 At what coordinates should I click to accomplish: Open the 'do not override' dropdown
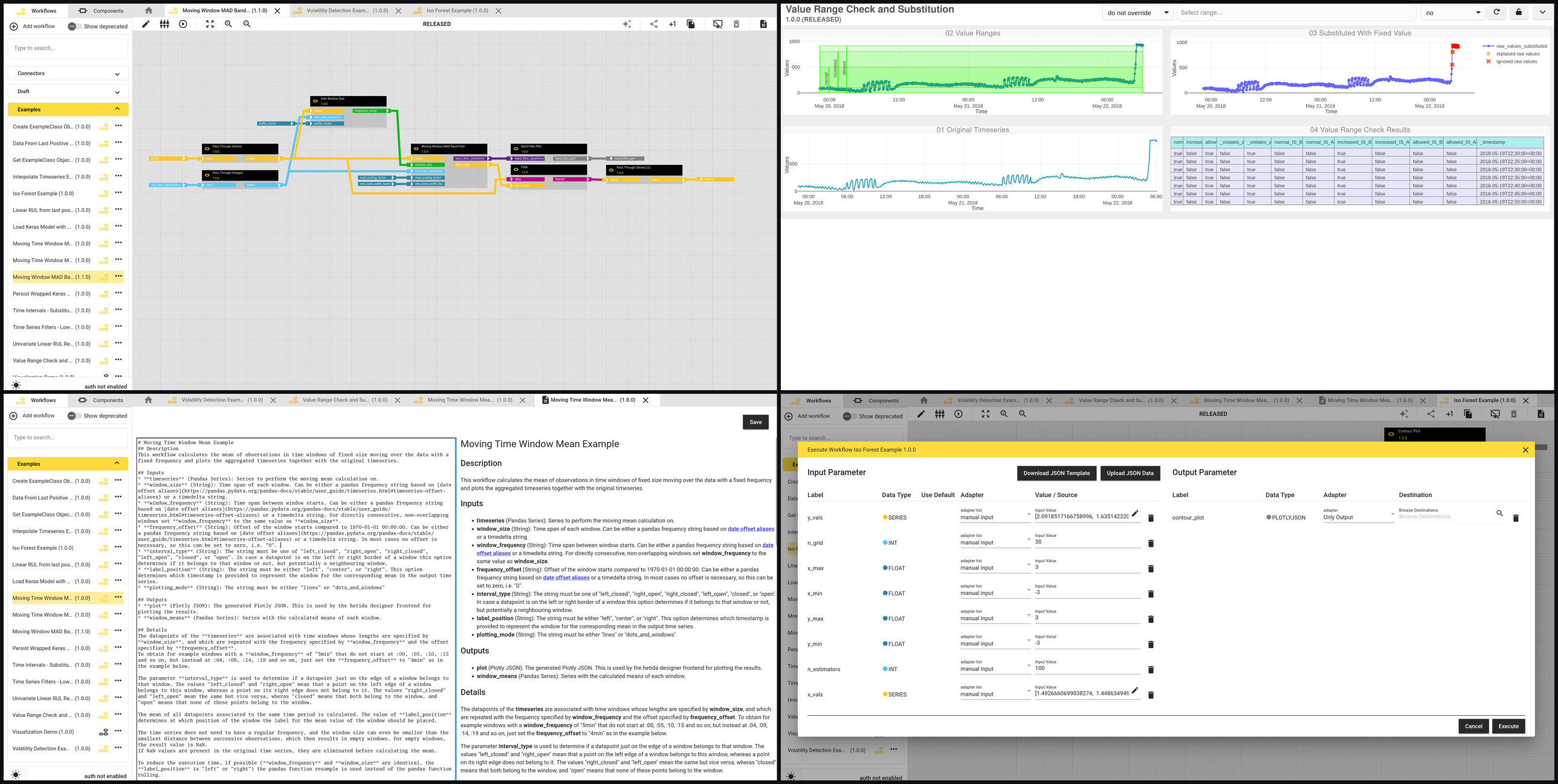click(x=1137, y=13)
